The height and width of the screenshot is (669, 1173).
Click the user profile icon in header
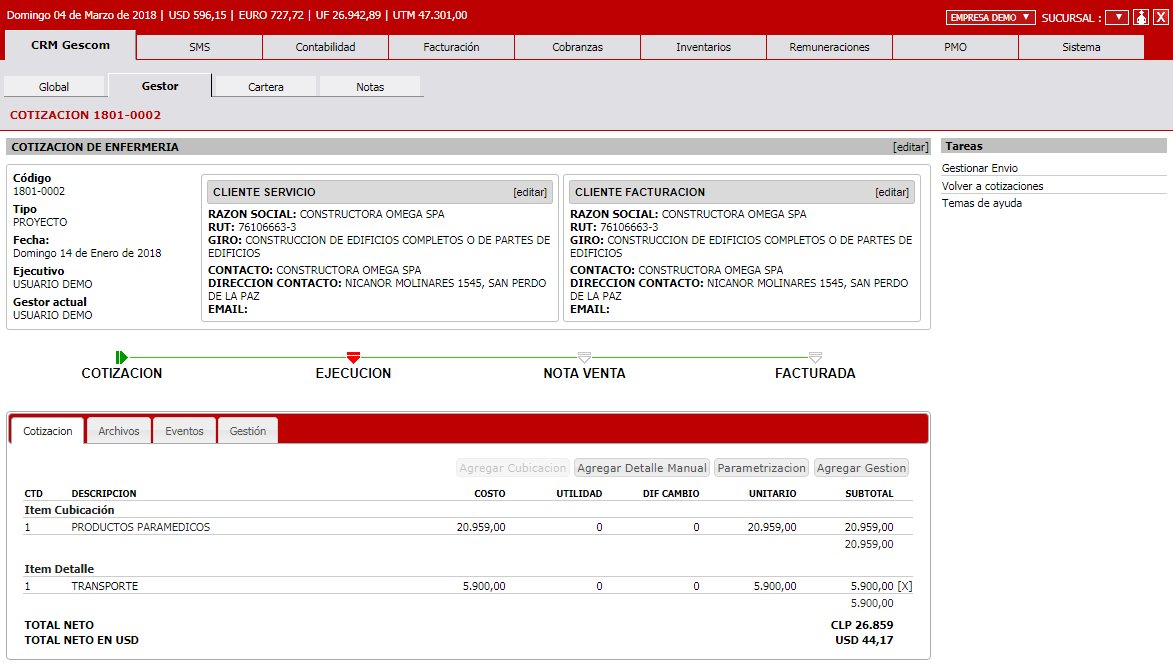click(x=1141, y=17)
